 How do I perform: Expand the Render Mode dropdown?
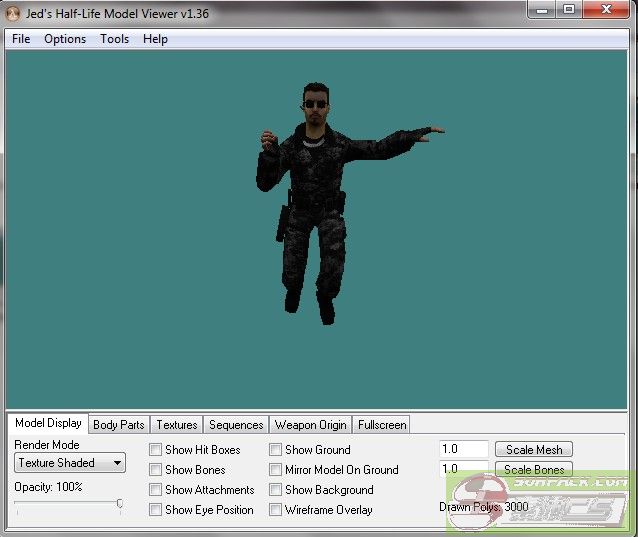[70, 463]
